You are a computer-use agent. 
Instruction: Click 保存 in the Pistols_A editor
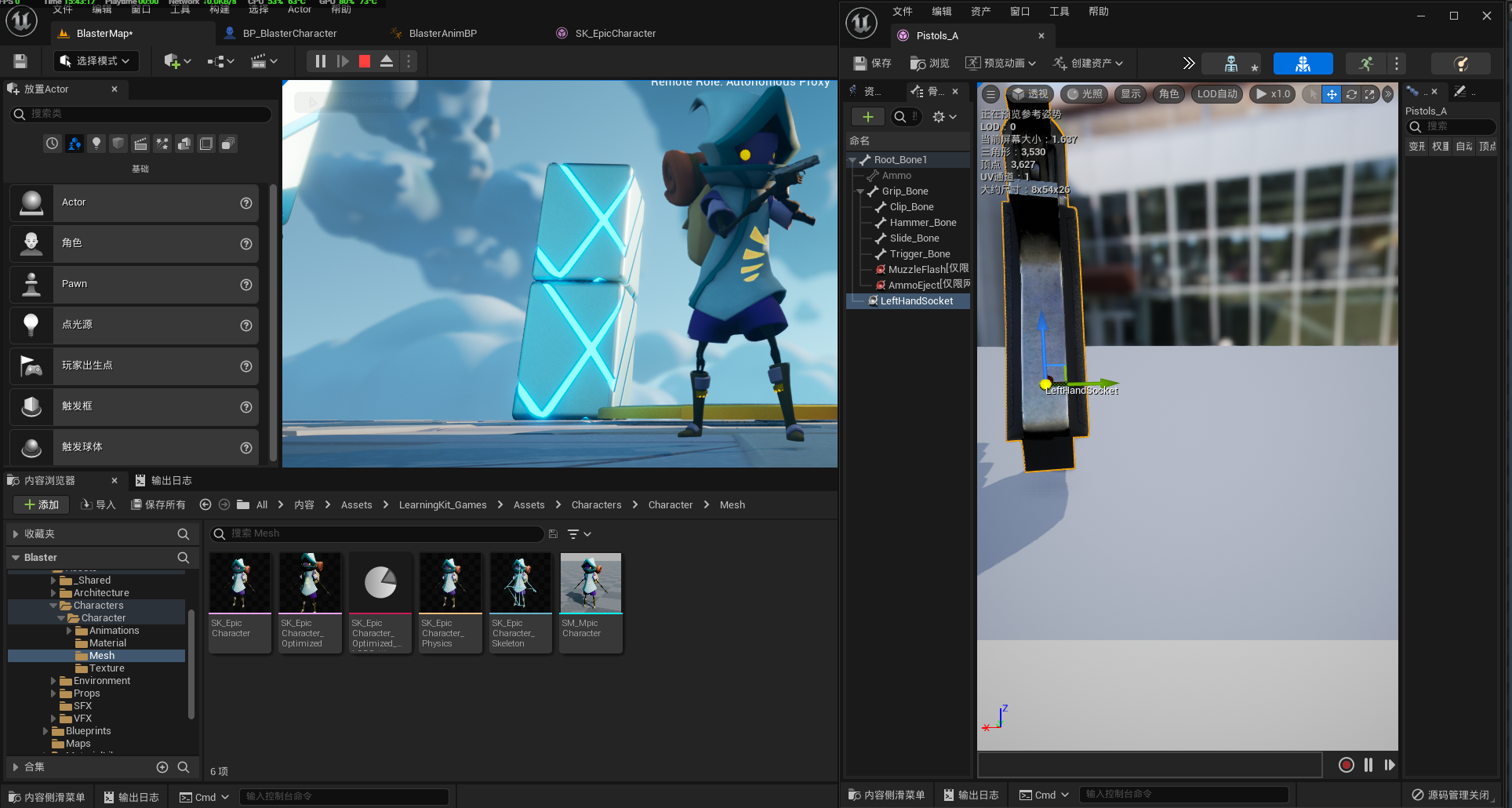point(872,63)
